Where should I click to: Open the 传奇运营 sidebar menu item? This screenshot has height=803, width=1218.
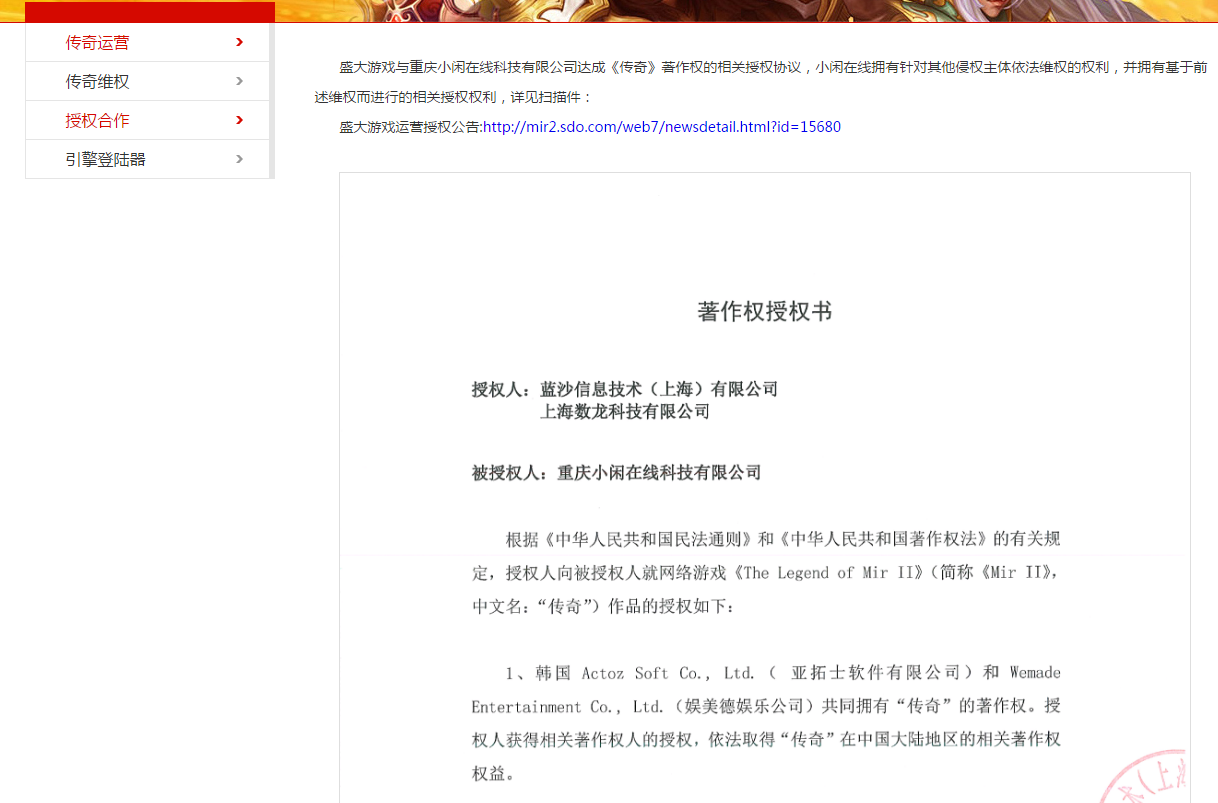97,42
